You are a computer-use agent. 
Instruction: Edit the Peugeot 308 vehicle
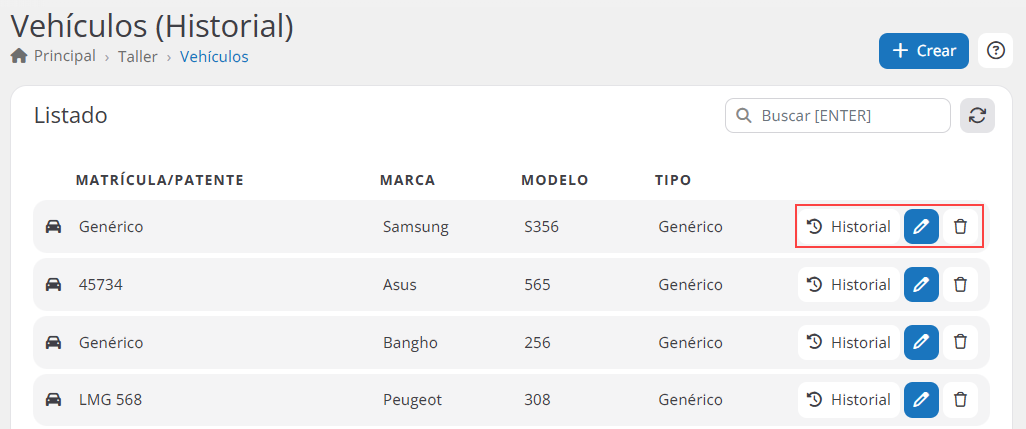[x=921, y=400]
